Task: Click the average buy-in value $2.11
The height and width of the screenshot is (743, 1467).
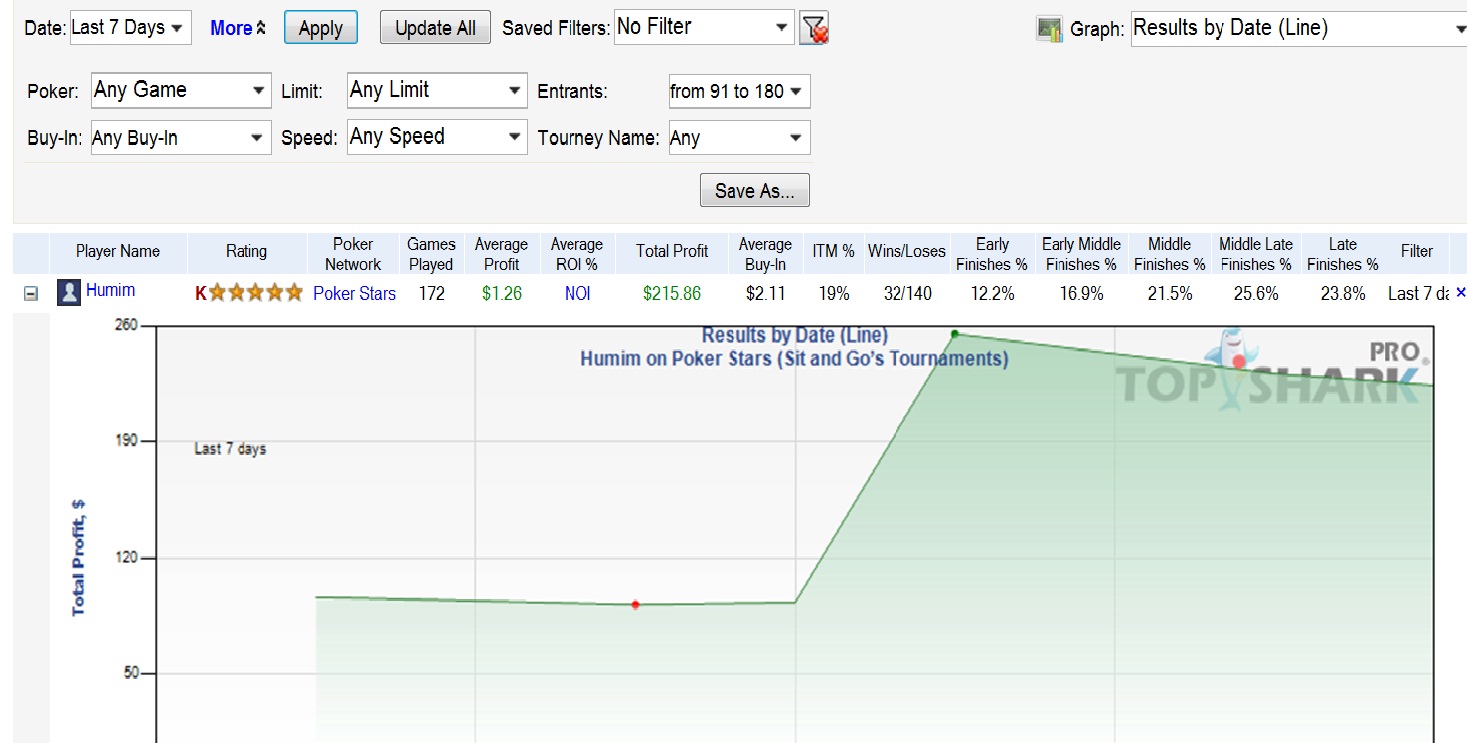Action: coord(765,294)
